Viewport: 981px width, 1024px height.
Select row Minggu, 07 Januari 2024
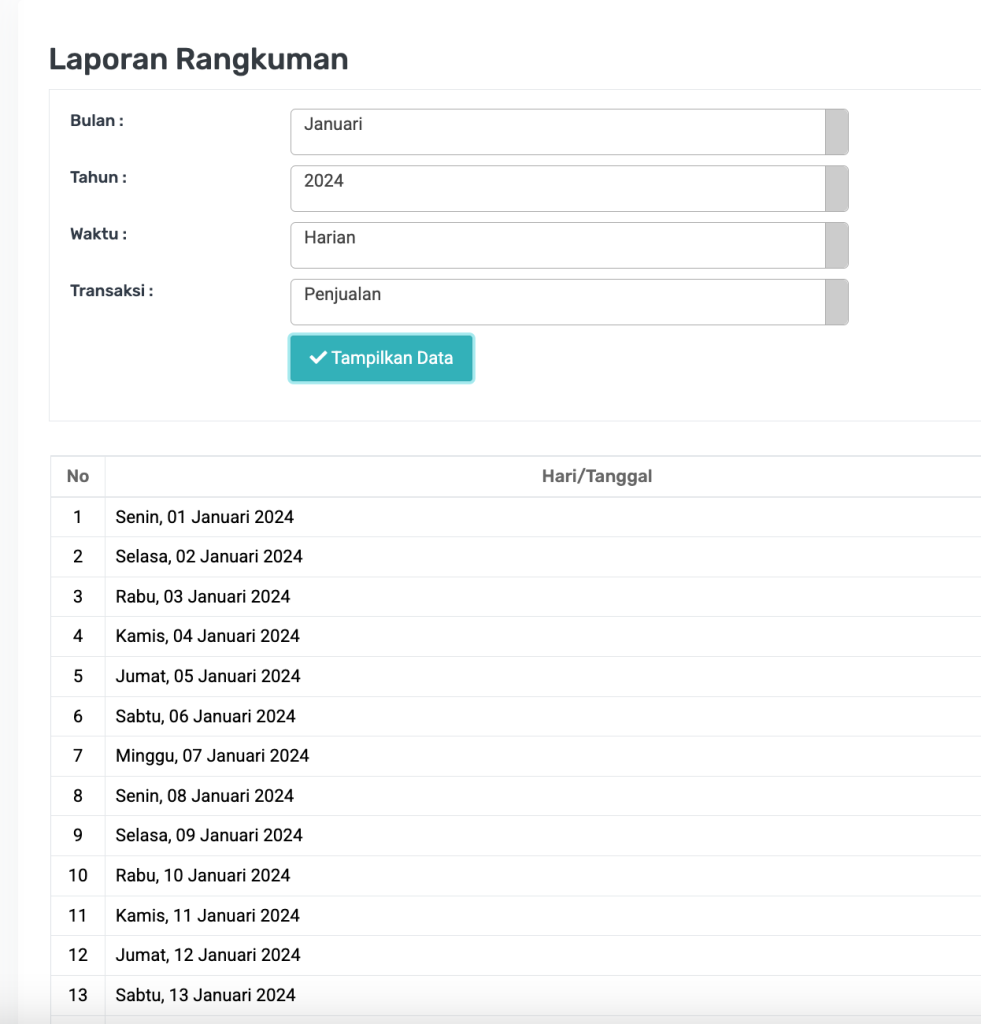tap(212, 756)
